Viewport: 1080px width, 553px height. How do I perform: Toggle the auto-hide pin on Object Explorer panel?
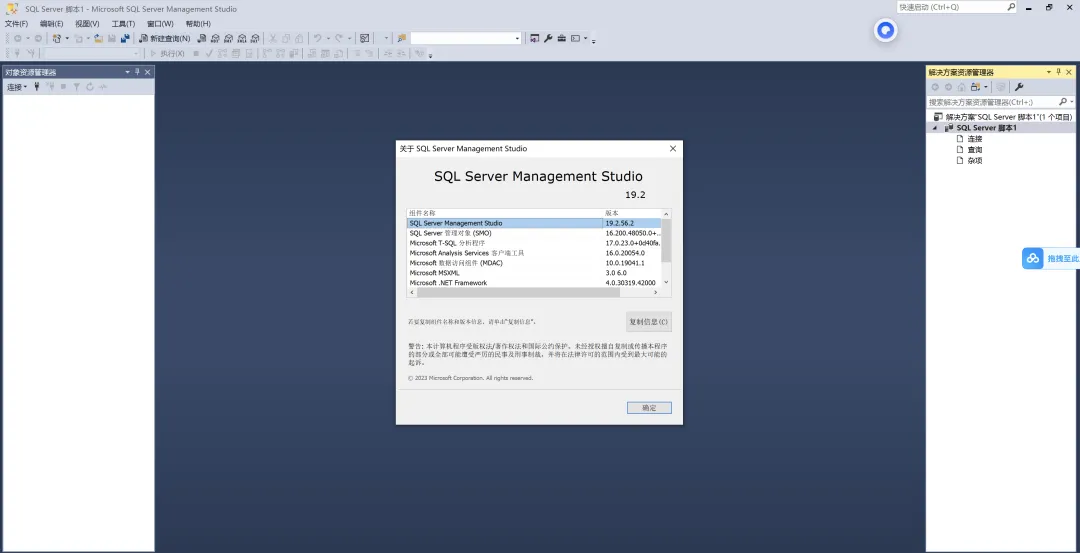pos(136,72)
